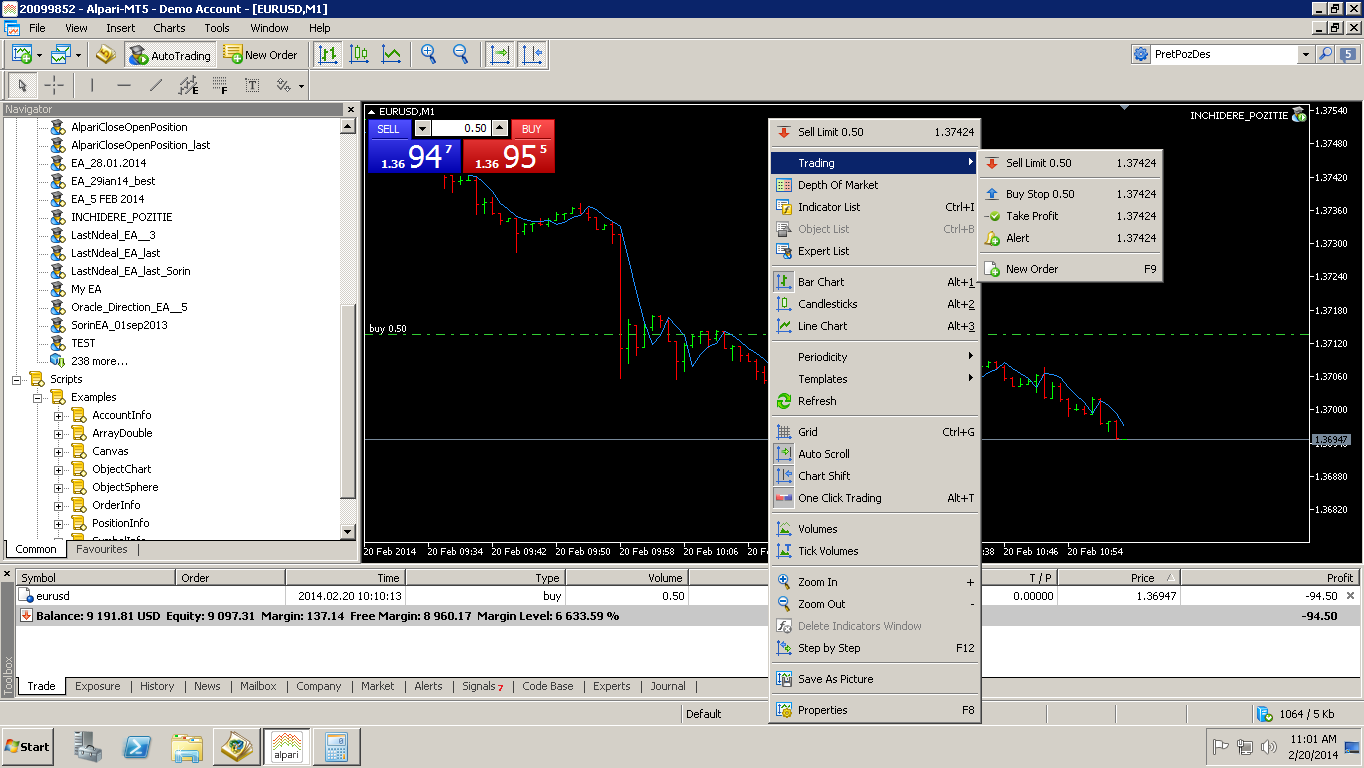Open the volume dropdown in the trade panel
Viewport: 1364px width, 768px height.
tap(422, 128)
